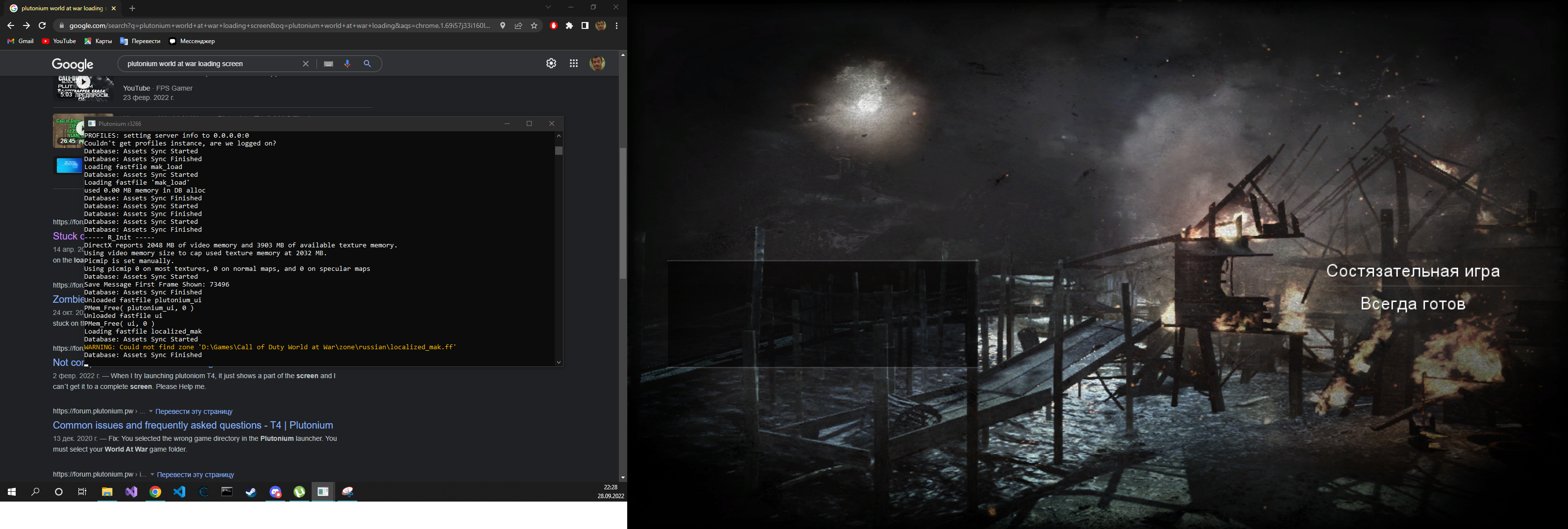Click 'Перевести эту страницу' above Common issues result
The image size is (1568, 529).
click(194, 411)
